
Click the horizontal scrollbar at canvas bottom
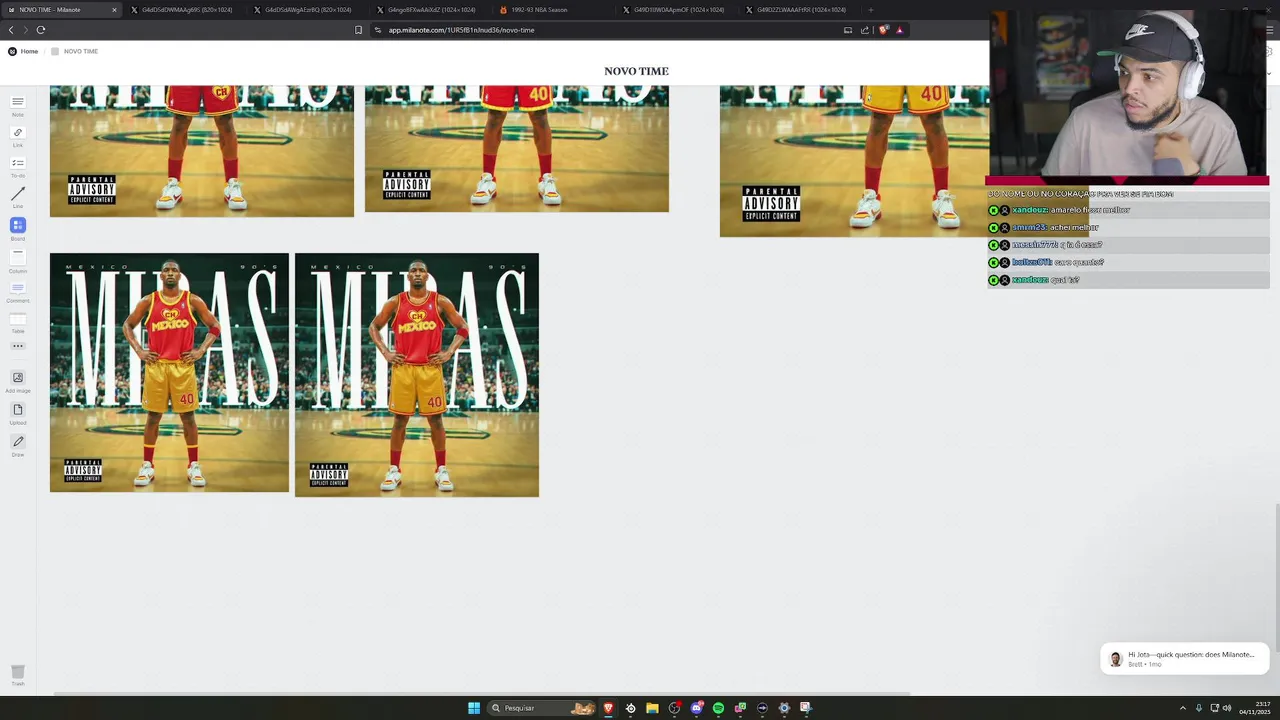point(480,693)
